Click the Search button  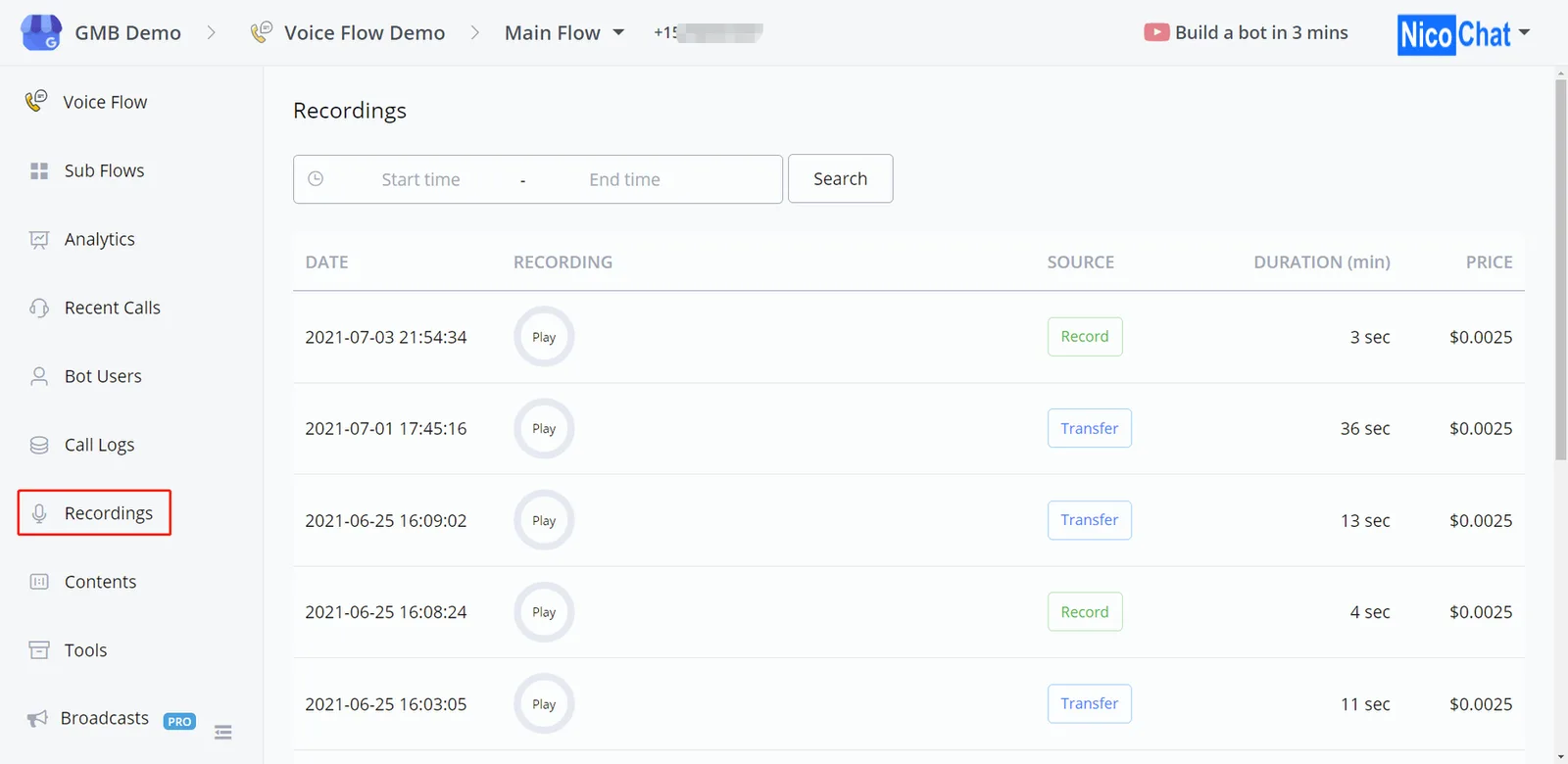[x=840, y=178]
